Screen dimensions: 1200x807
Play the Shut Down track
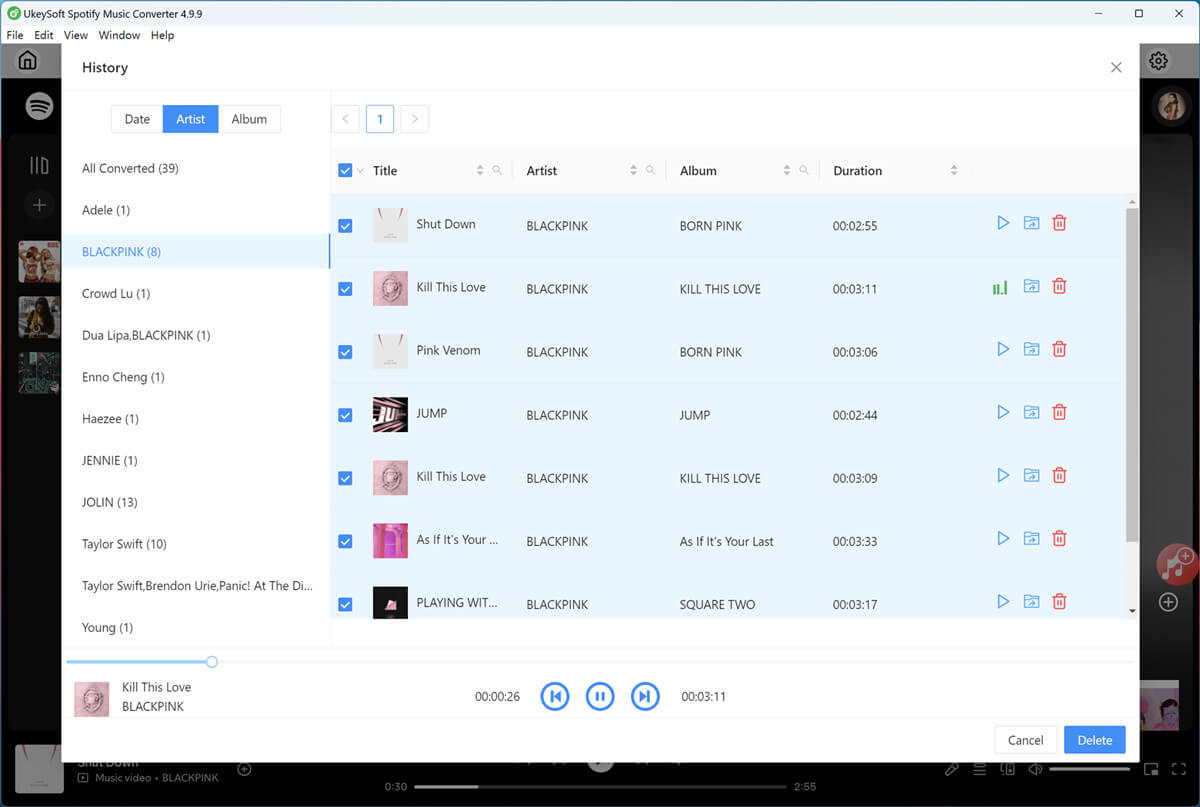[1003, 223]
